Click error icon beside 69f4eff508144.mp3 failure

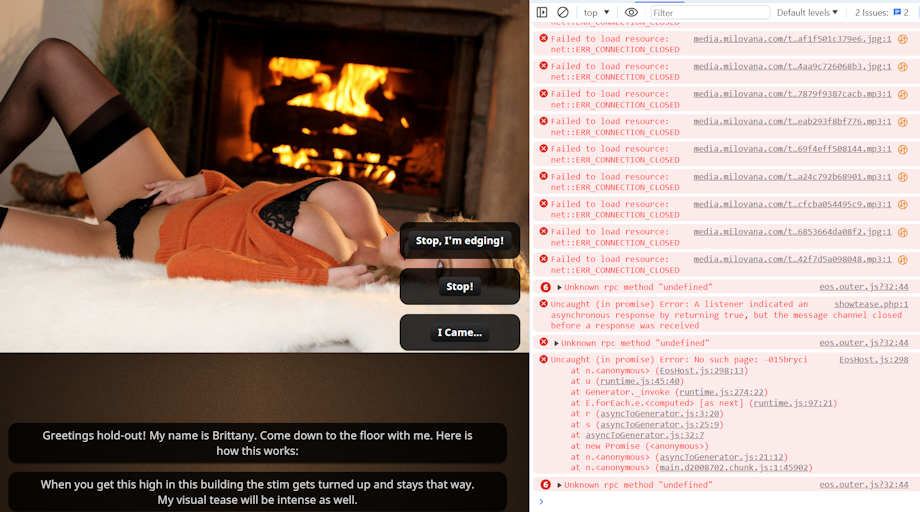point(543,148)
